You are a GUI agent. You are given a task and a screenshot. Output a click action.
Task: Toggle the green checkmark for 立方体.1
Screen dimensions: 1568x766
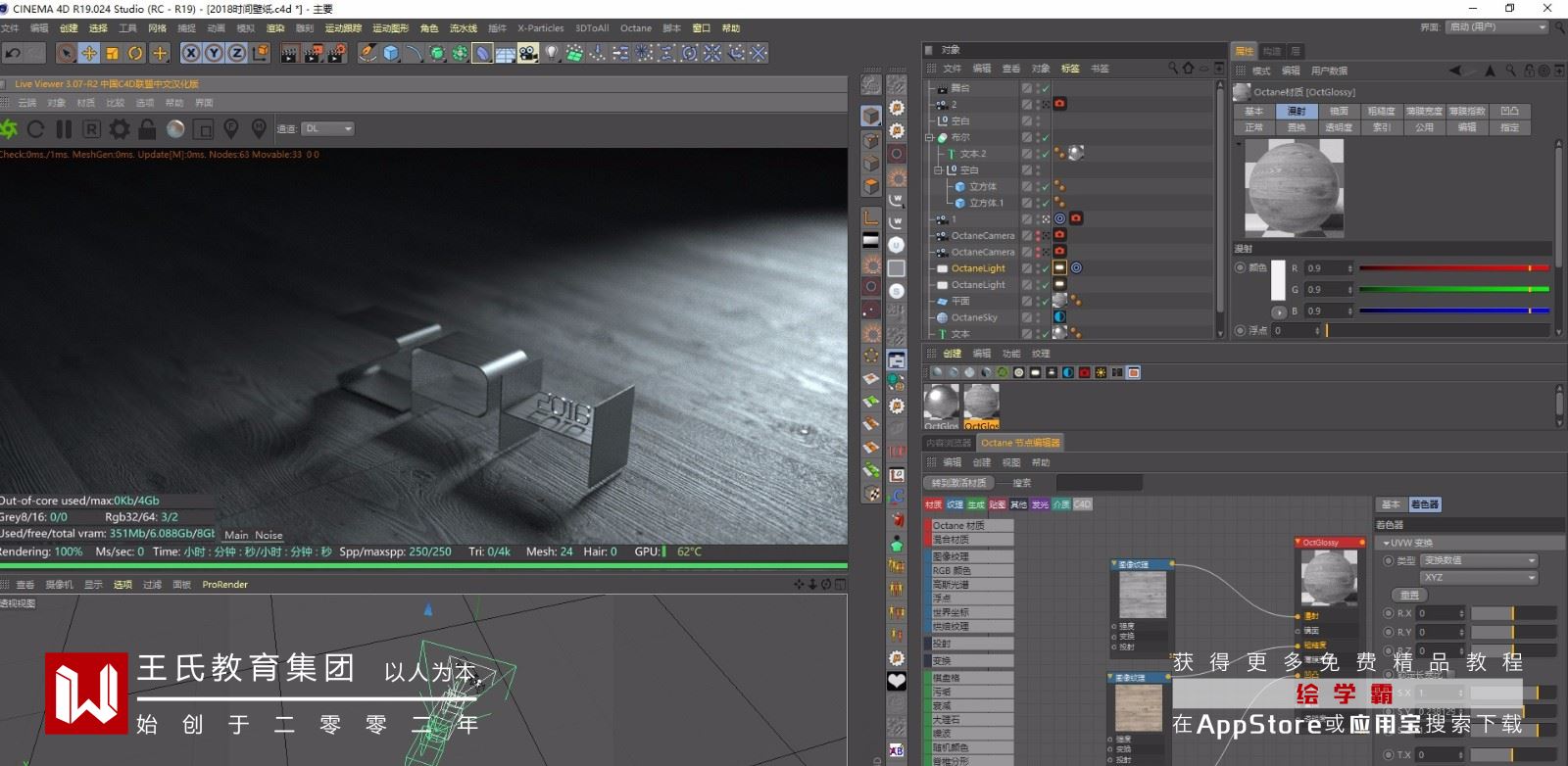click(1045, 203)
